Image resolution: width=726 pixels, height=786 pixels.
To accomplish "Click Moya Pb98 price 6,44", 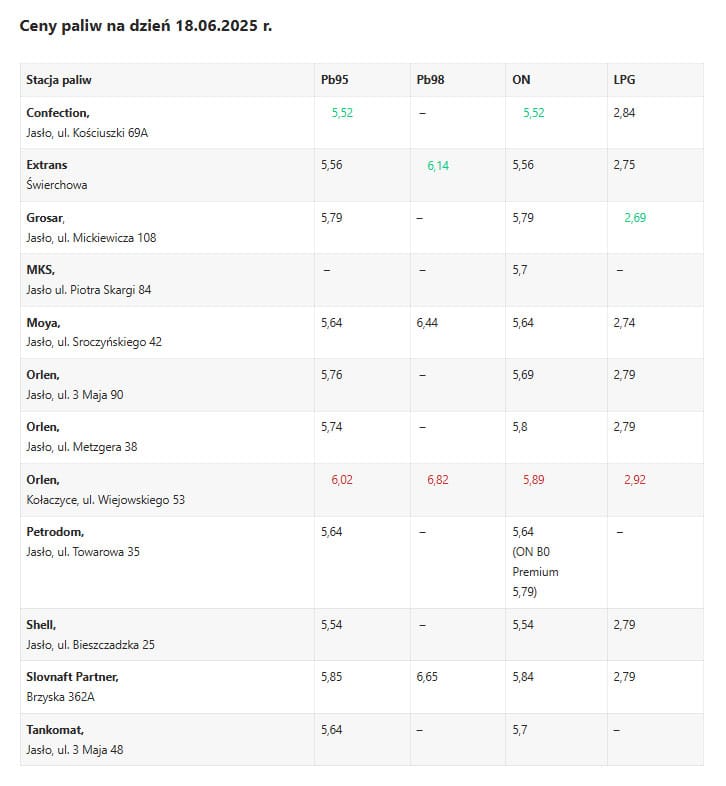I will pyautogui.click(x=428, y=323).
